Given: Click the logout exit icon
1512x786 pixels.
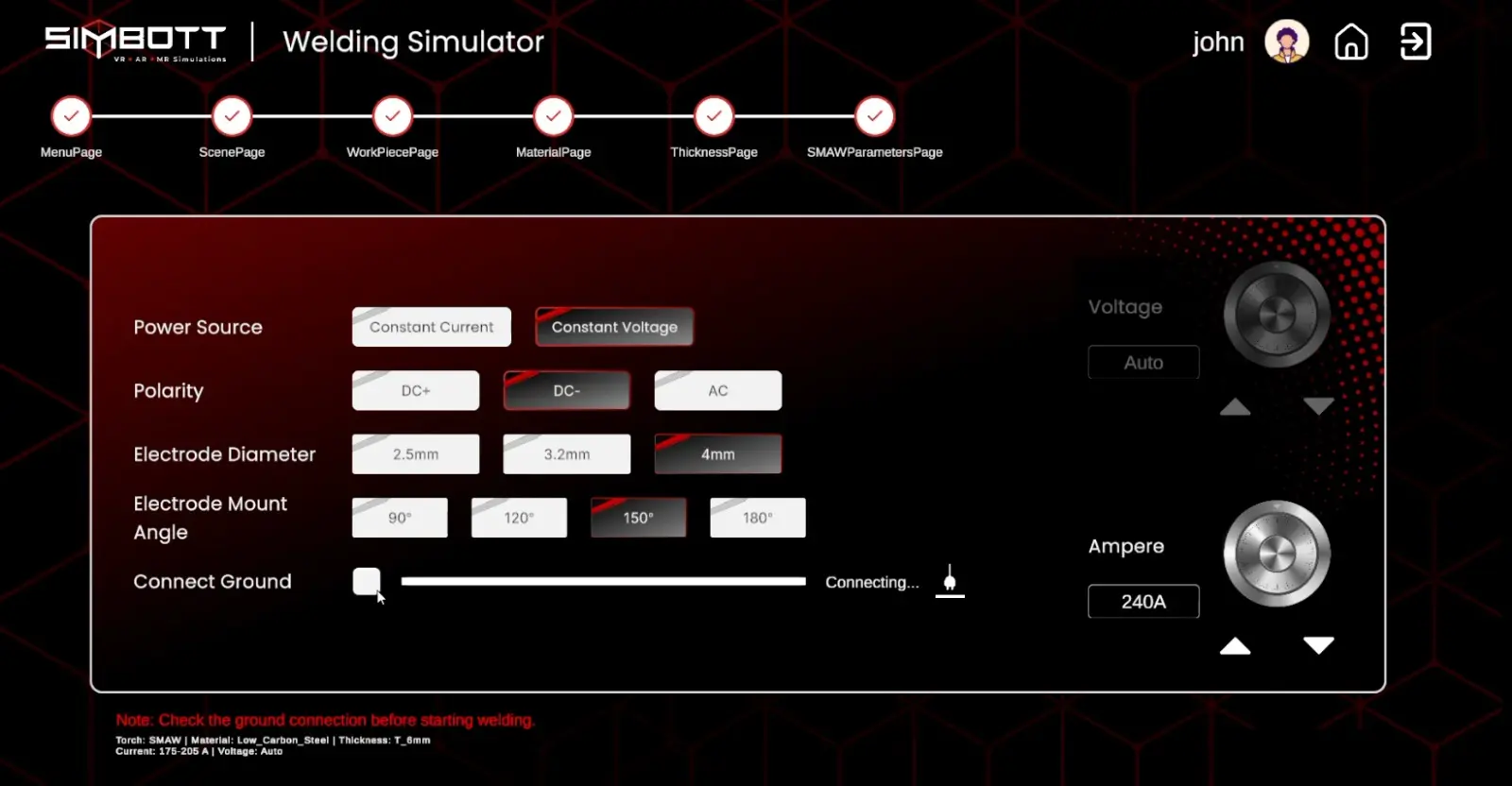Looking at the screenshot, I should 1415,42.
